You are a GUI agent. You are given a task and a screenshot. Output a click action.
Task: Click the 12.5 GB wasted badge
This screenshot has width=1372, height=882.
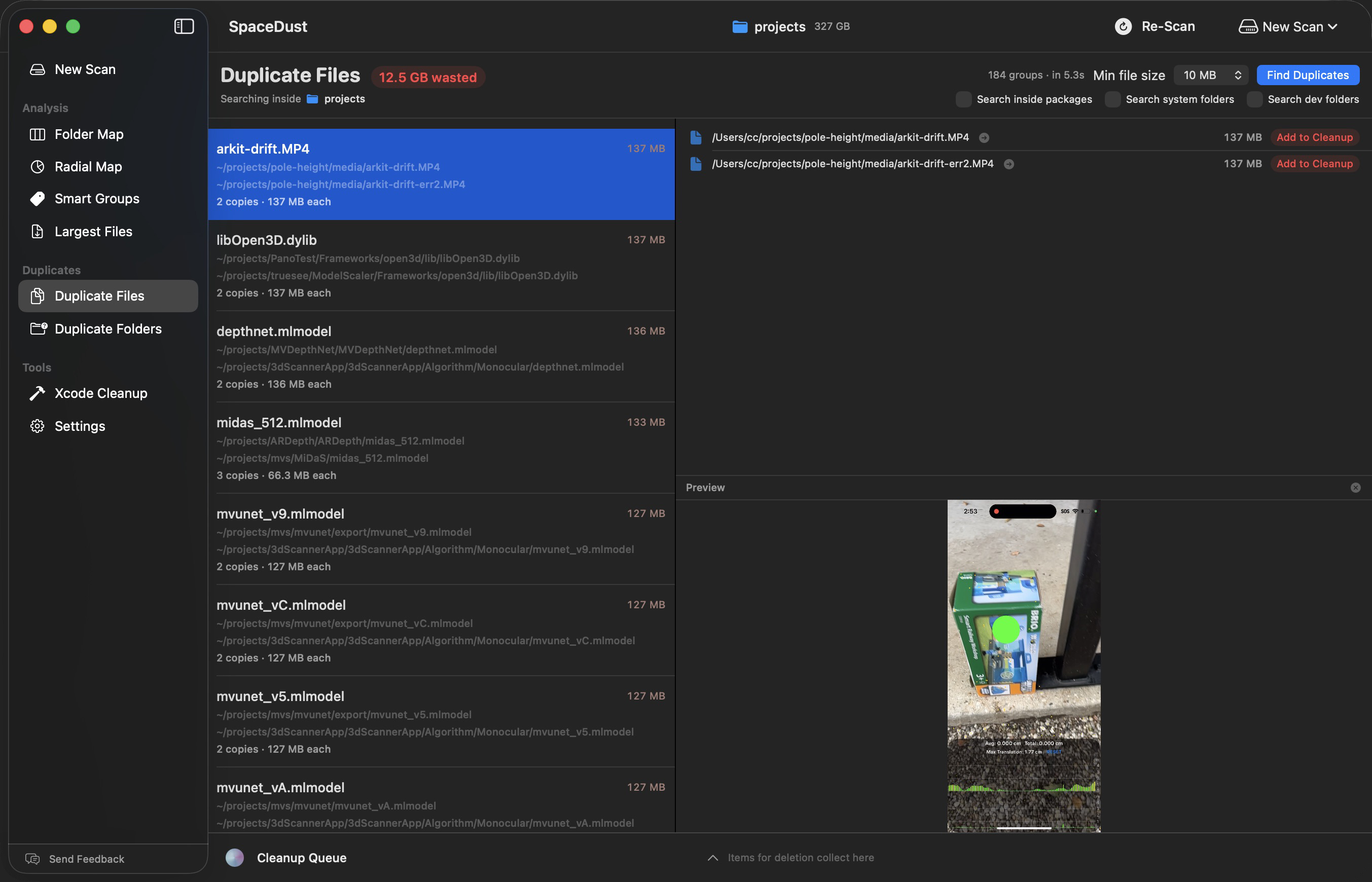[x=428, y=78]
